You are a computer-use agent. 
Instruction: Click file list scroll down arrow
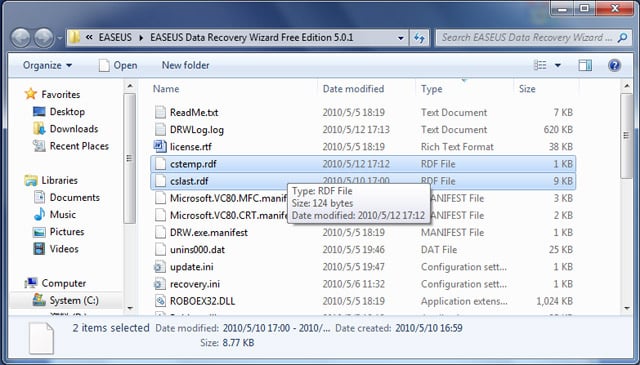point(627,308)
